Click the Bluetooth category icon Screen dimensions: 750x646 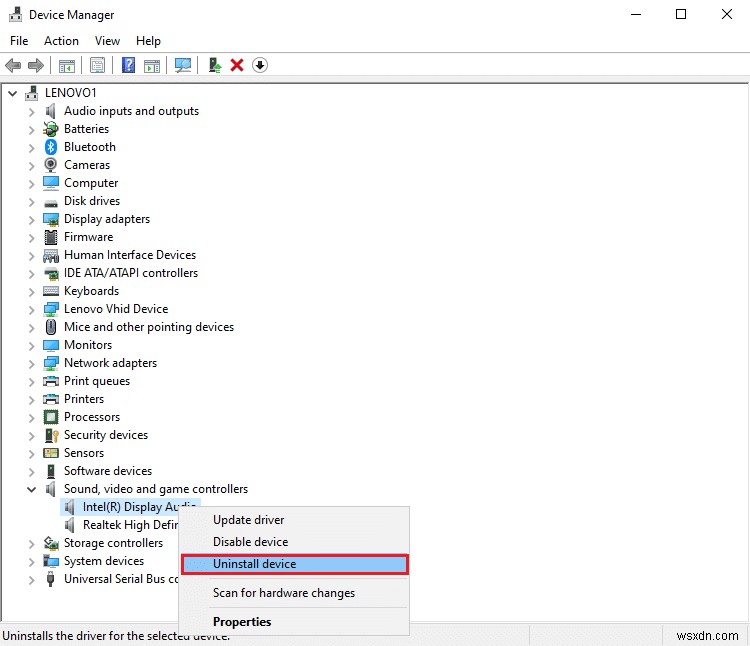[51, 147]
